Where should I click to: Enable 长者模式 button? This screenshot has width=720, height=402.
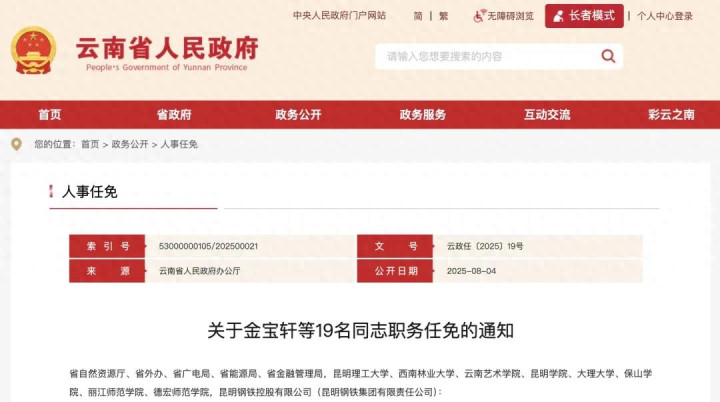(x=584, y=16)
